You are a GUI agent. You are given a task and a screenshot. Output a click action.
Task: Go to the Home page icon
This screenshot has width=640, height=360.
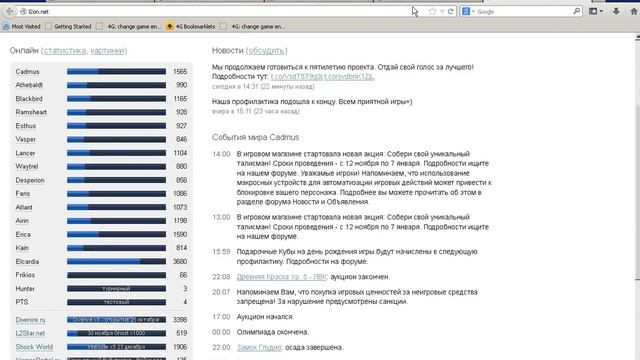(x=634, y=11)
